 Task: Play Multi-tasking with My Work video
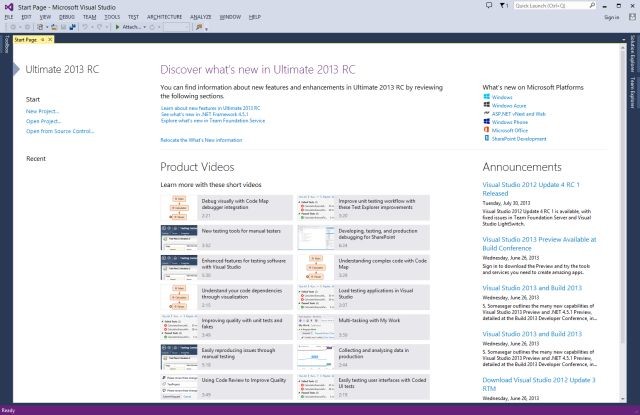pyautogui.click(x=363, y=327)
